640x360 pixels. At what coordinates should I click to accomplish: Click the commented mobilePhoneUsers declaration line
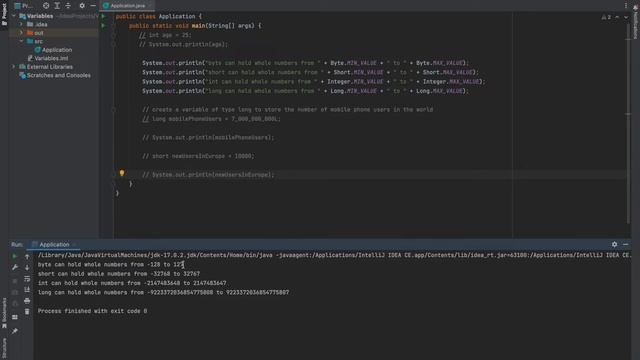(211, 119)
